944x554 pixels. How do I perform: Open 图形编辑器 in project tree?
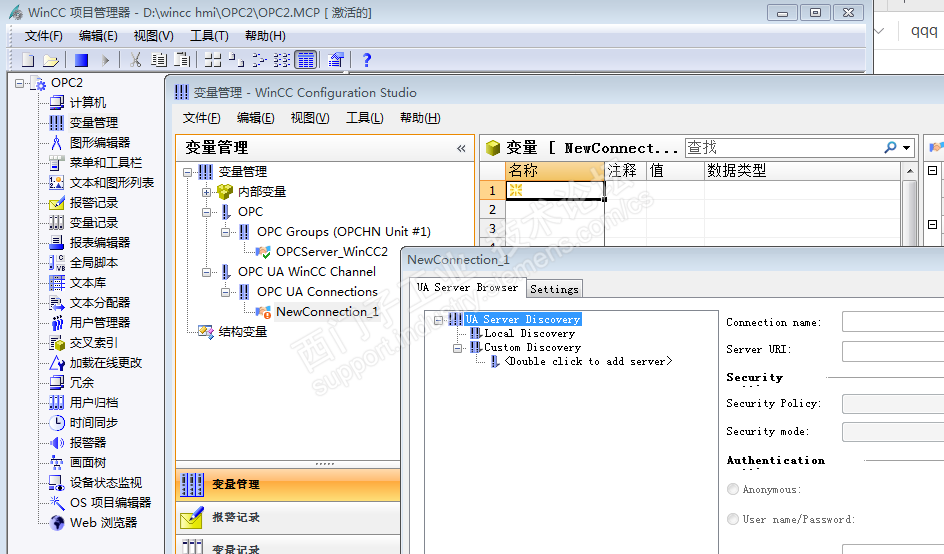pos(100,143)
